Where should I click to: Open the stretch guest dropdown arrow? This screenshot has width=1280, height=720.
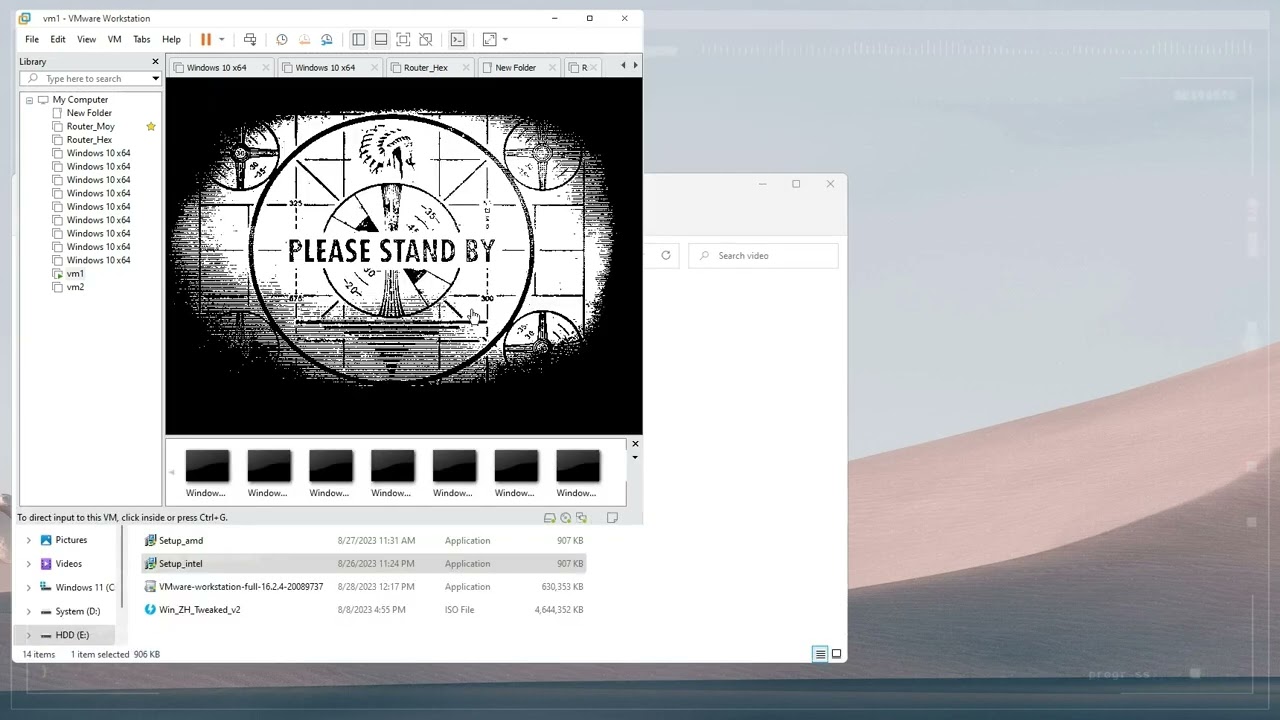click(x=505, y=40)
